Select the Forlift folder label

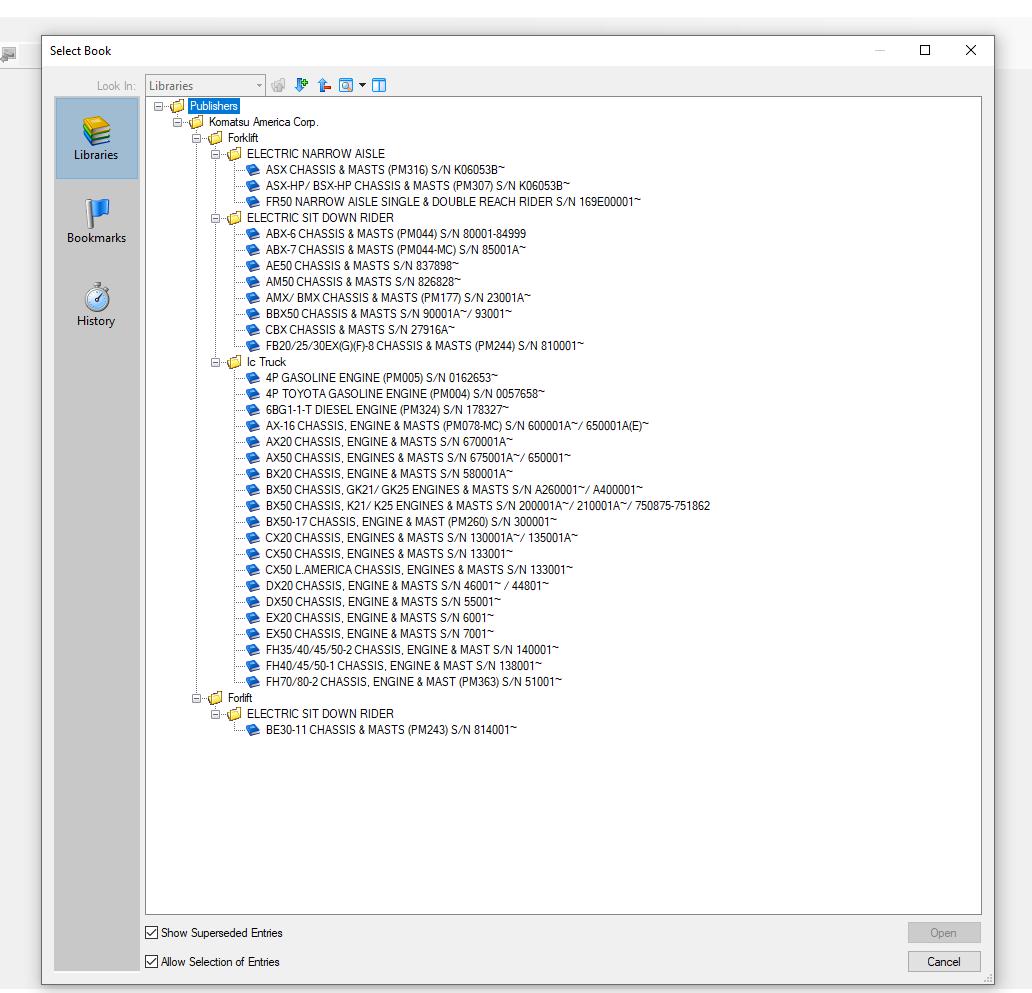(240, 698)
